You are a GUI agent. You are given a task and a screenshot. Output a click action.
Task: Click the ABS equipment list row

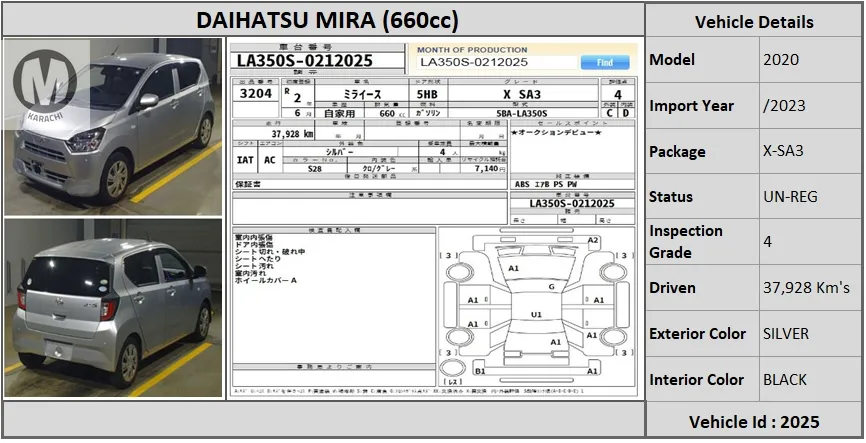coord(572,184)
